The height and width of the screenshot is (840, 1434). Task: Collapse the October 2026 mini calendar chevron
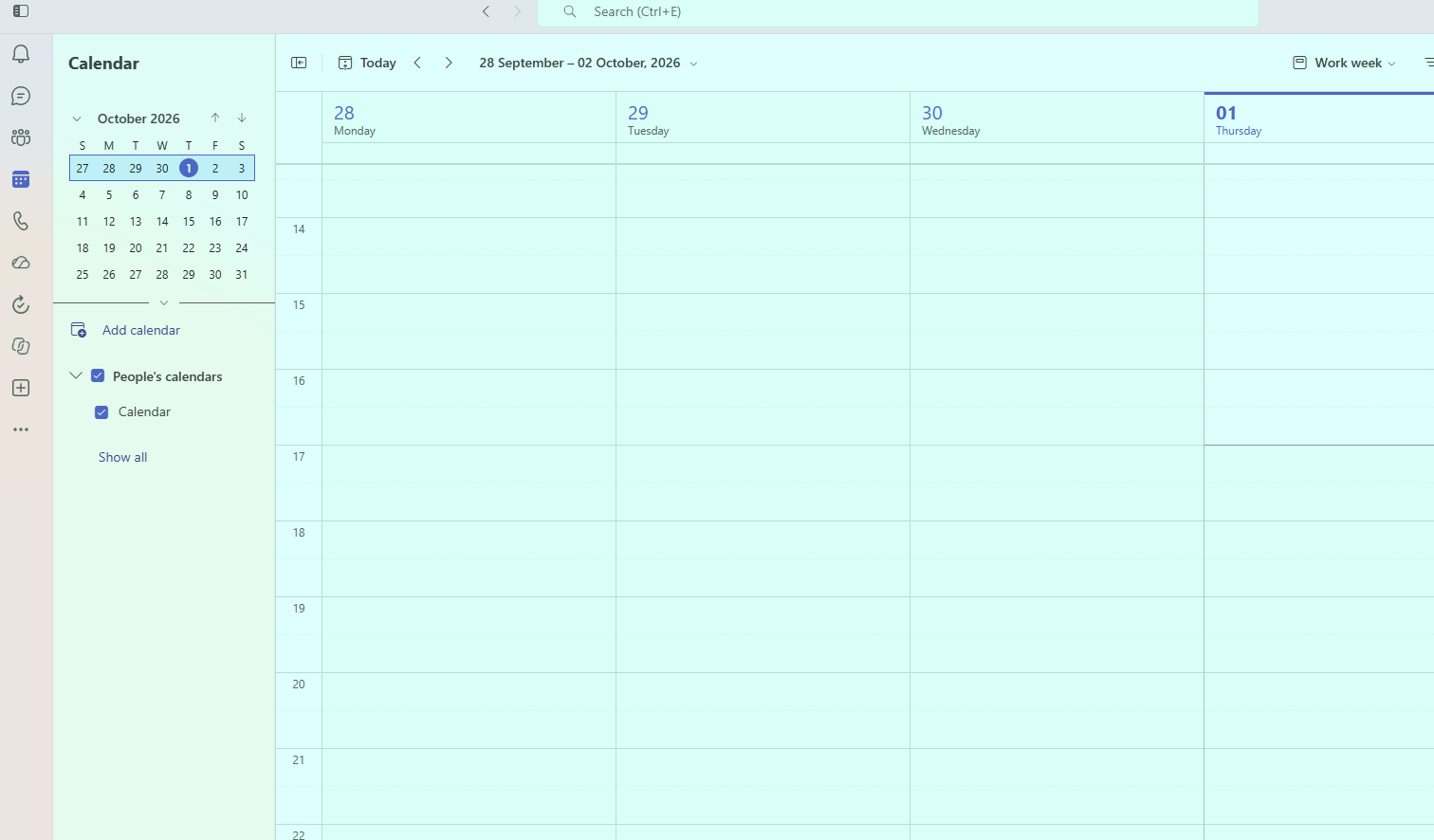pos(77,119)
